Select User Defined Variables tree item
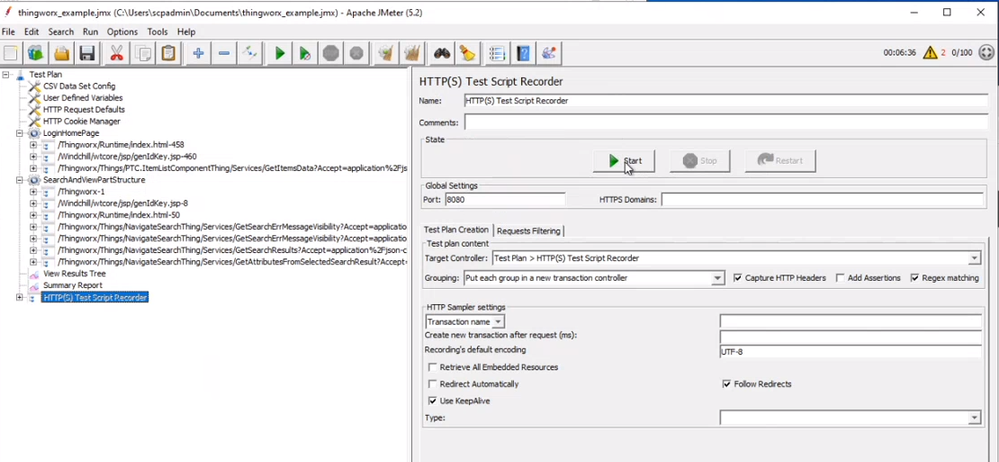The width and height of the screenshot is (999, 462). point(83,98)
